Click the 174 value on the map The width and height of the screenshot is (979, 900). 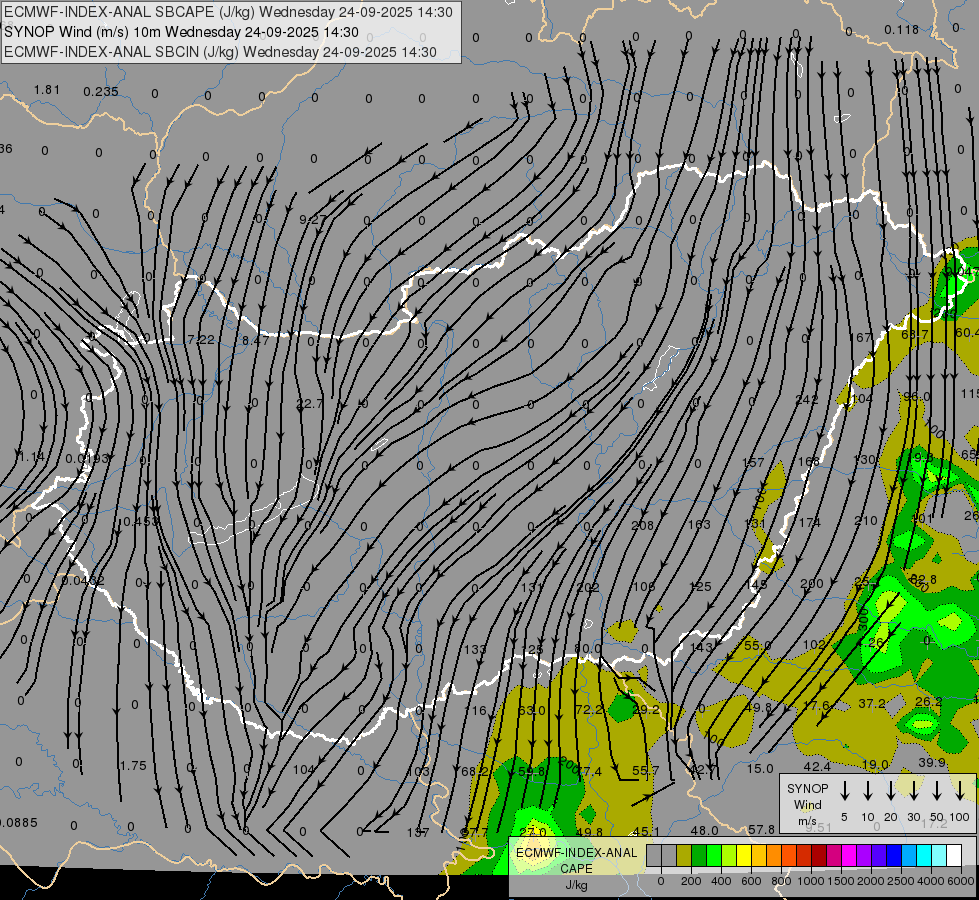[x=809, y=522]
